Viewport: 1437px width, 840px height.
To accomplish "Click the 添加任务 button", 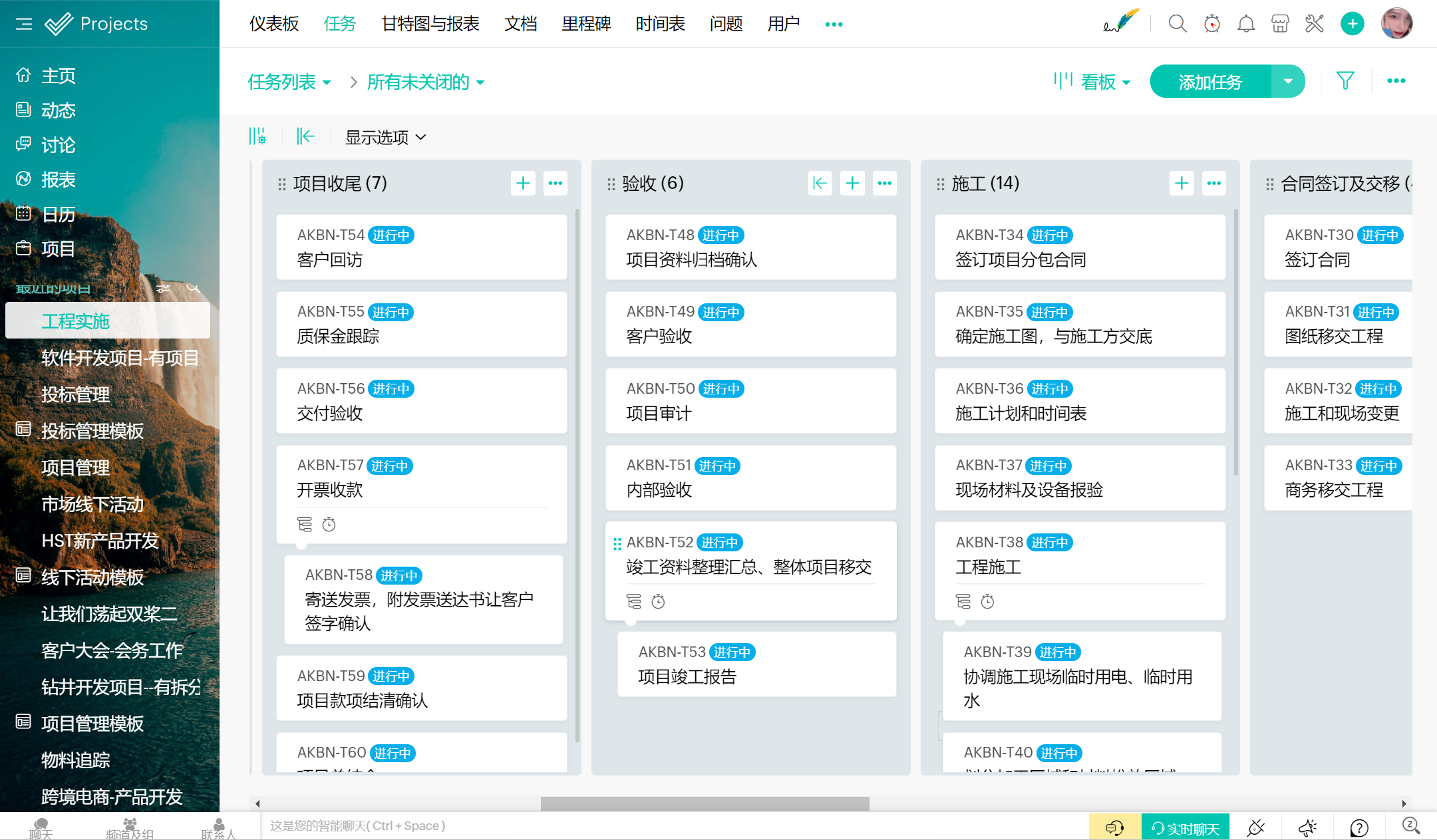I will (x=1210, y=81).
